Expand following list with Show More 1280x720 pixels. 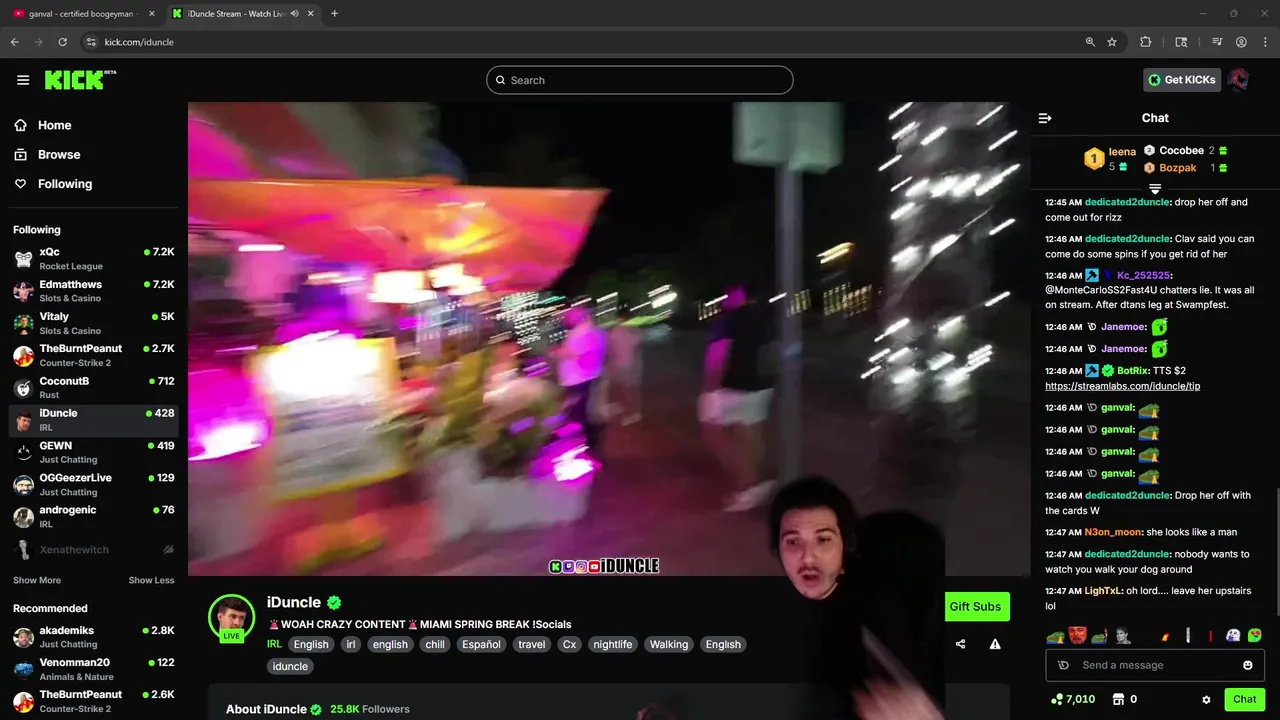37,580
